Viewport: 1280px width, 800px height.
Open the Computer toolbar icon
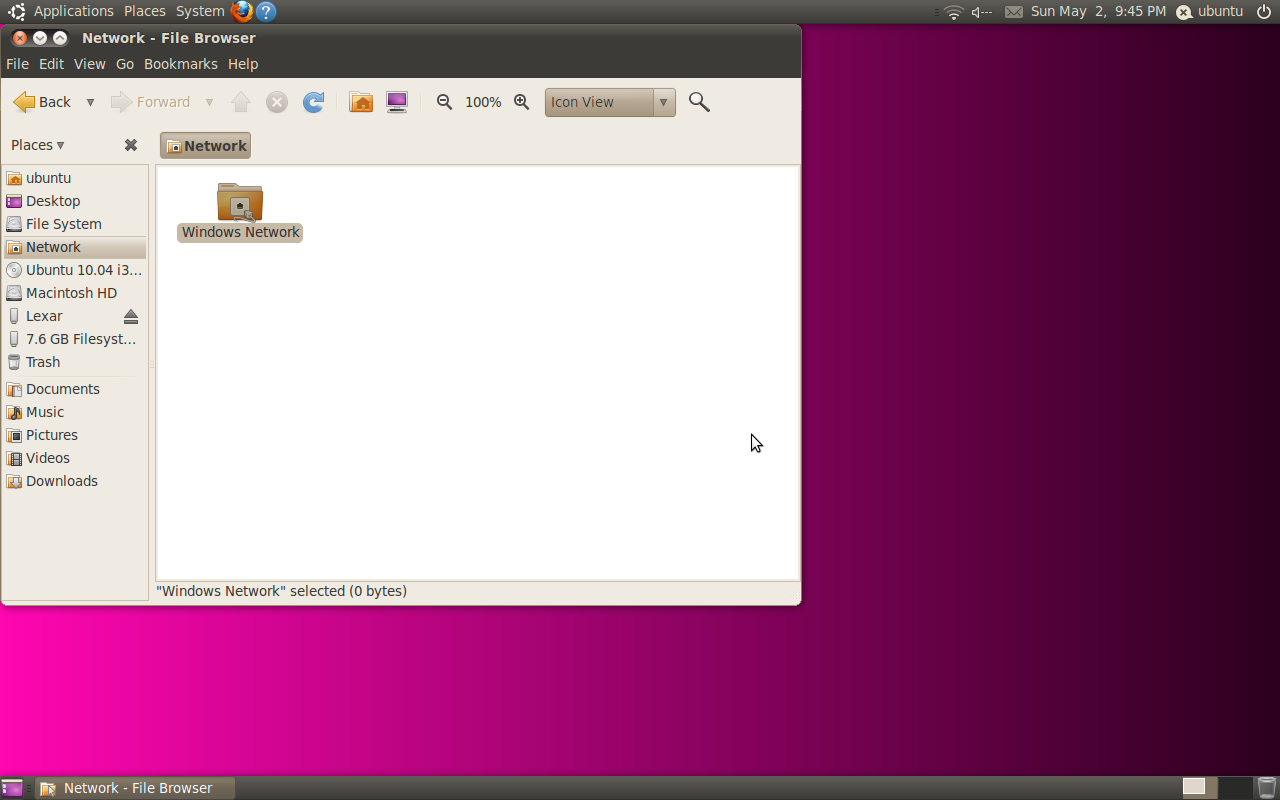pos(397,102)
